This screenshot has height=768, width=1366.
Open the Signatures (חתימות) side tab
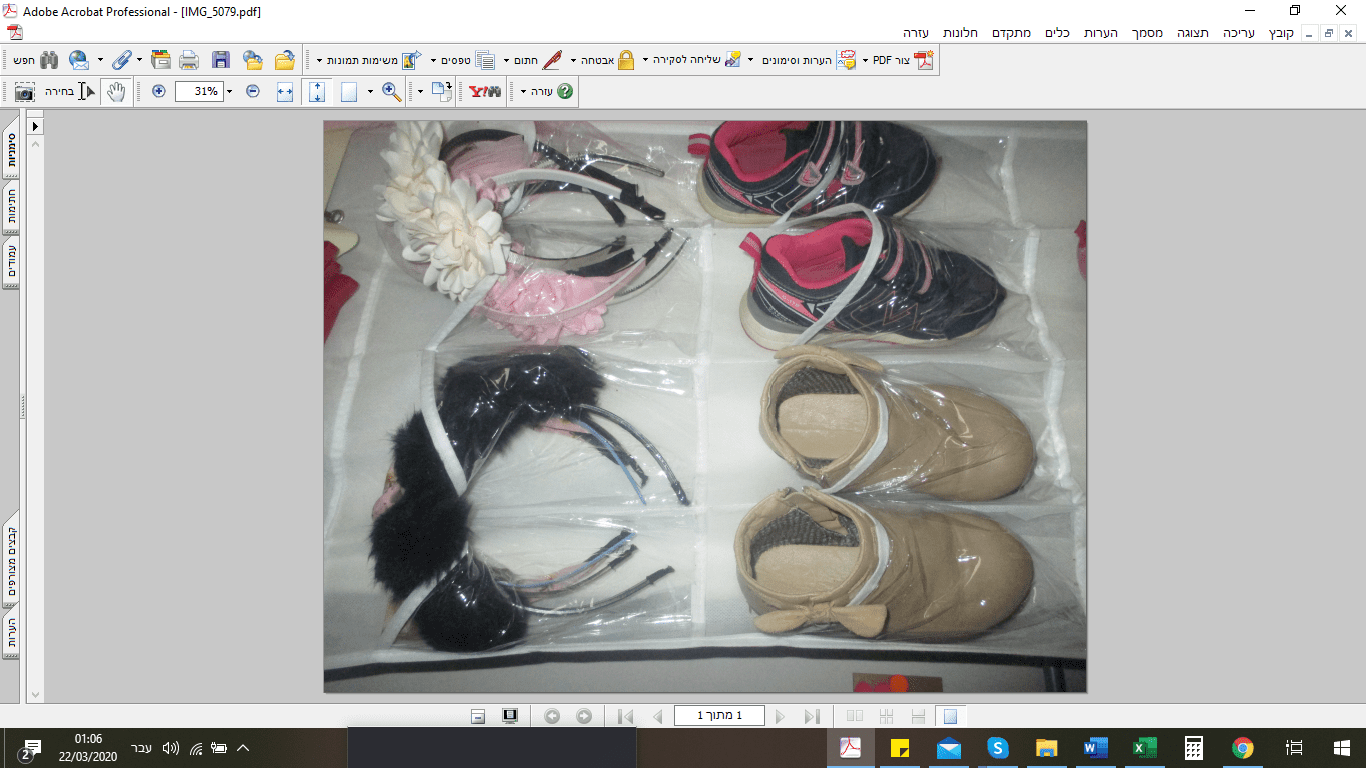tap(11, 206)
